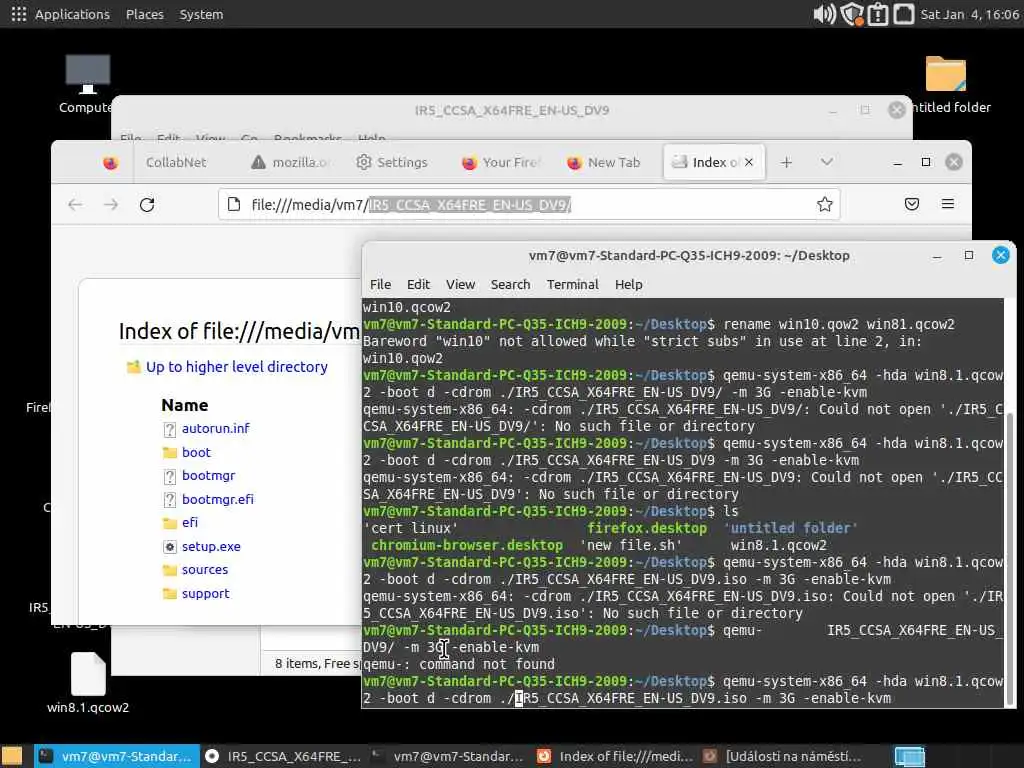
Task: Switch to IR5_CCSA_X64FRE taskbar window
Action: coord(283,756)
